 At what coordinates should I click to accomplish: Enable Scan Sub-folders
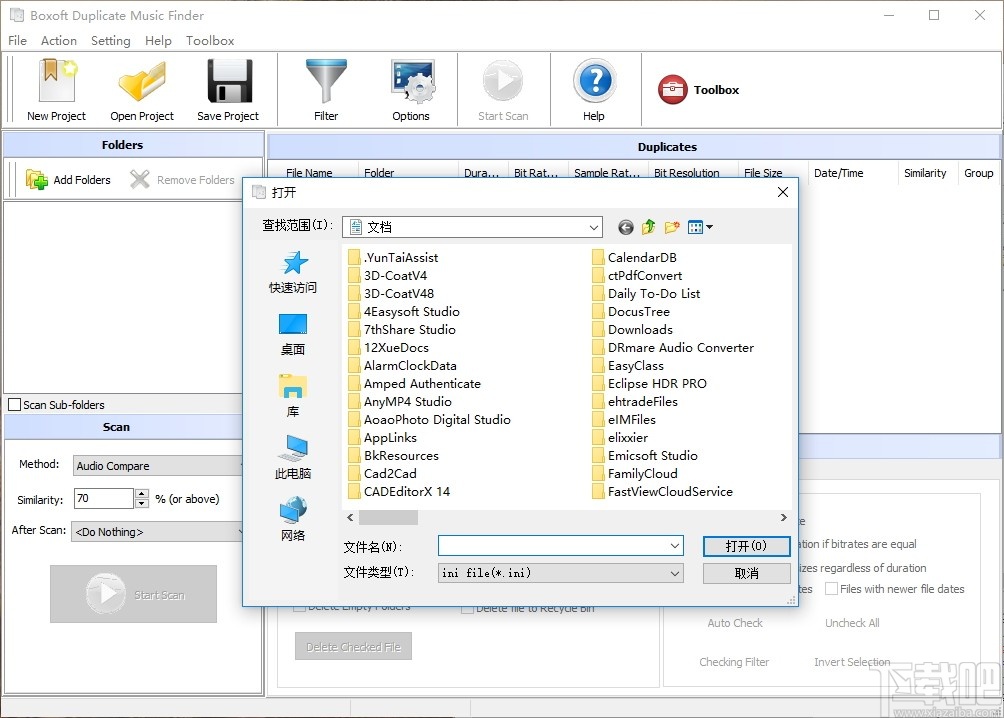(x=15, y=404)
